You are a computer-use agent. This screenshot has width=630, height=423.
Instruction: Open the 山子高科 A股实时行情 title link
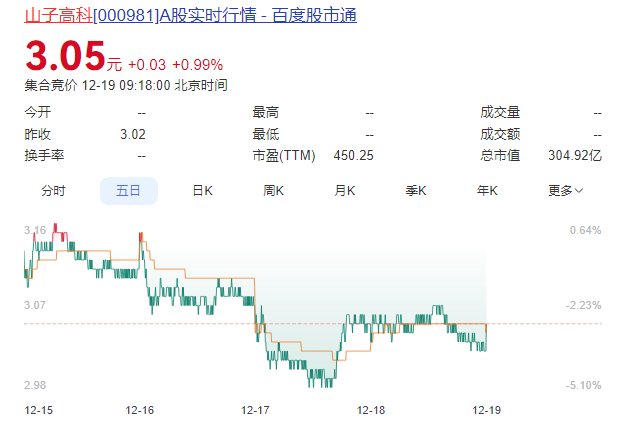190,15
